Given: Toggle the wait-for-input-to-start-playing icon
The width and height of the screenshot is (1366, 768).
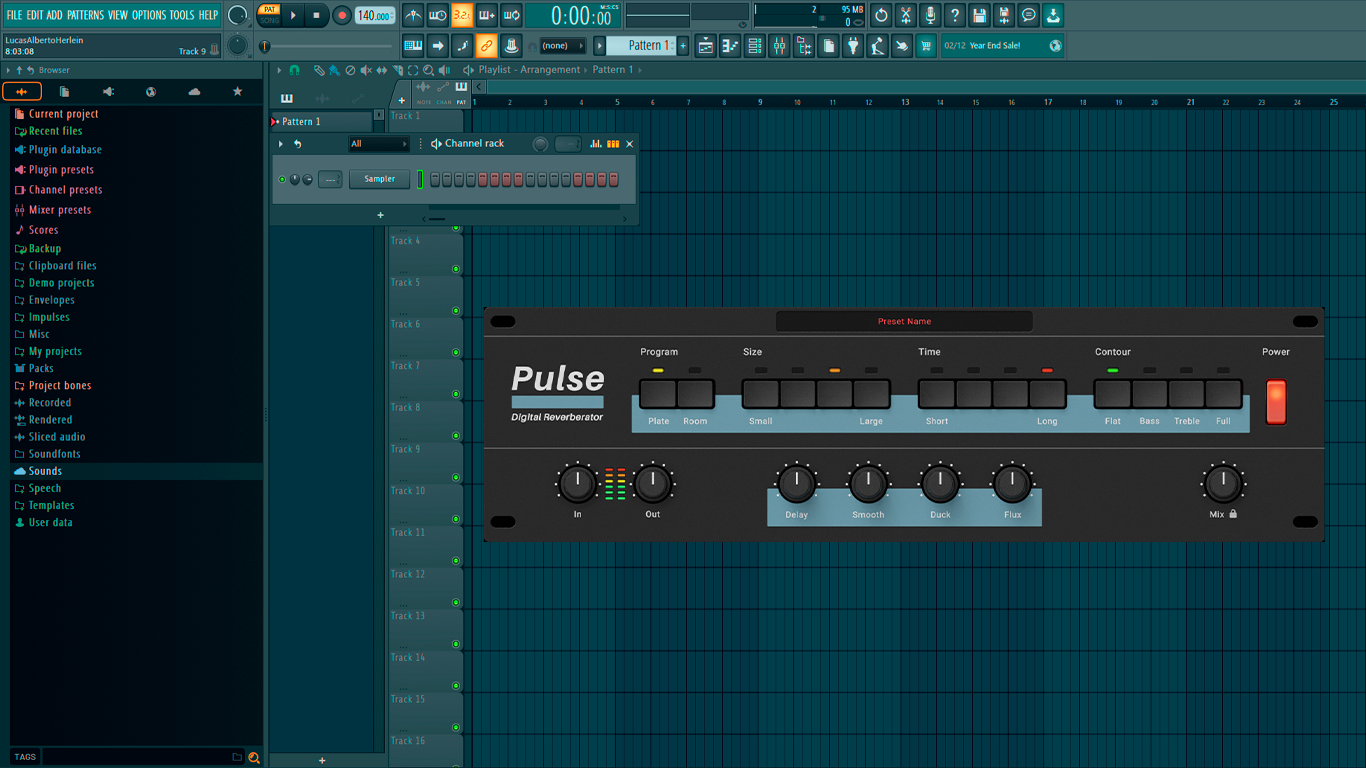Looking at the screenshot, I should (x=438, y=15).
